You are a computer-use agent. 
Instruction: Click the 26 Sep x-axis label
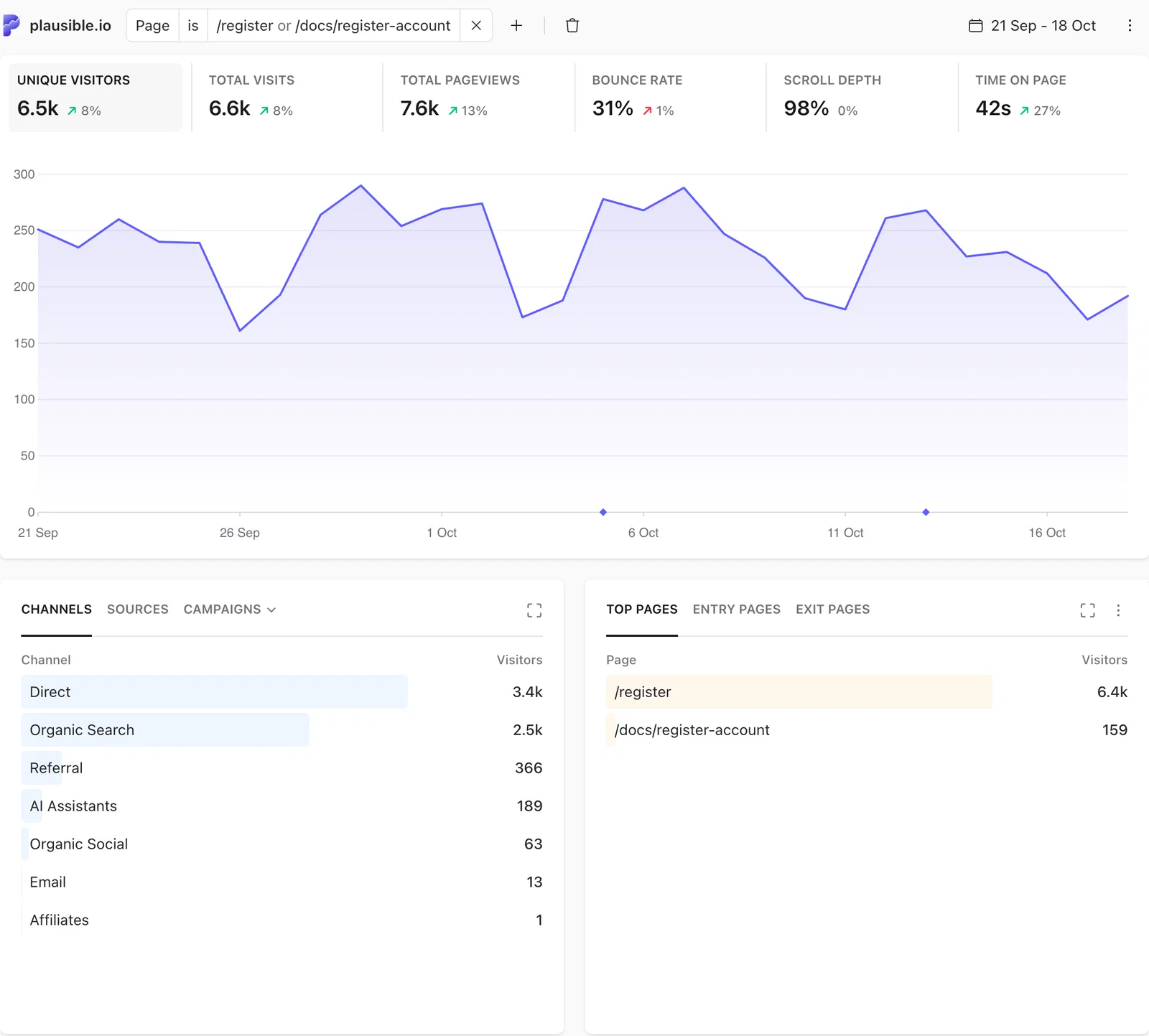click(x=240, y=533)
